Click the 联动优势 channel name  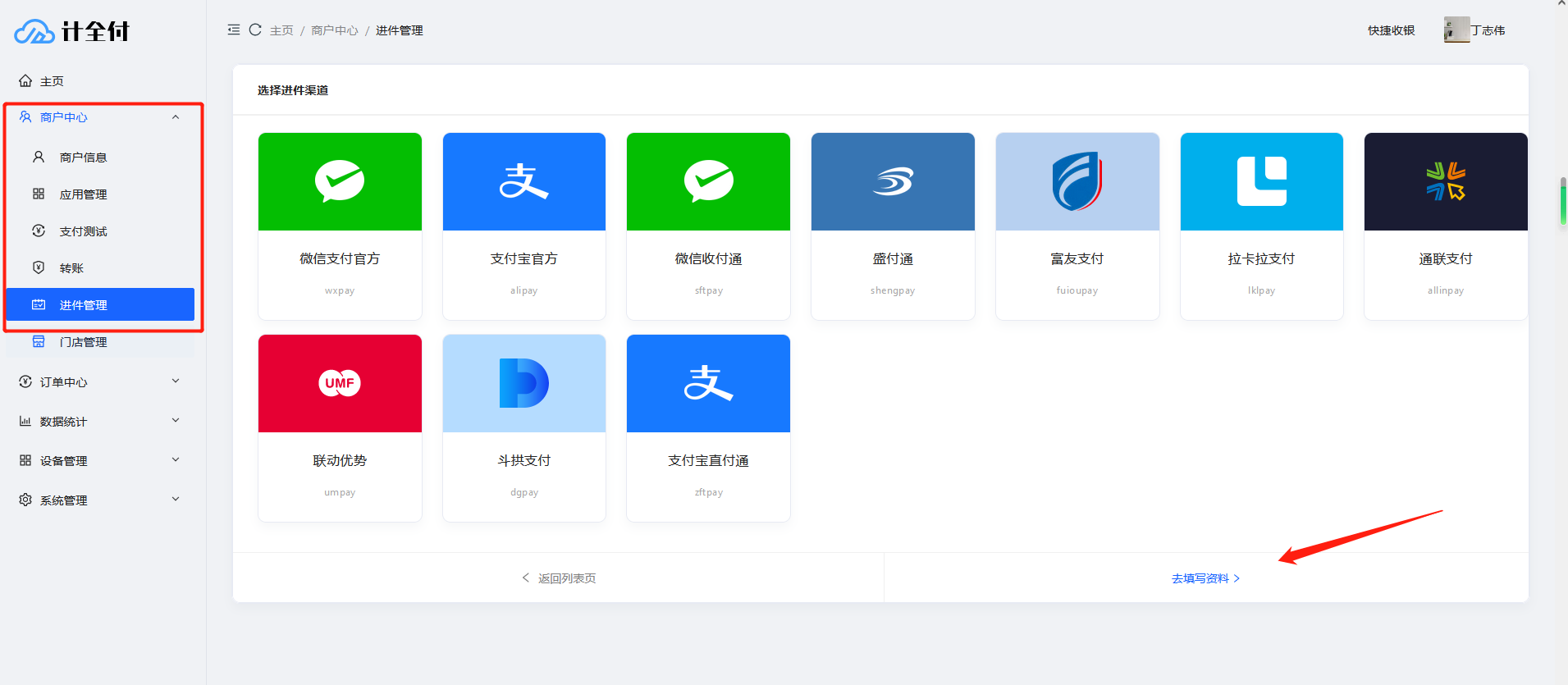point(340,460)
